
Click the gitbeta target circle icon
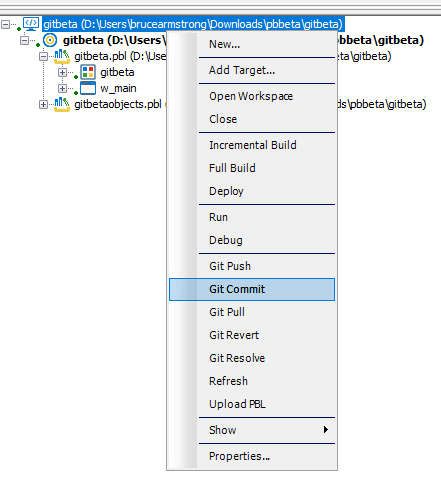(50, 40)
